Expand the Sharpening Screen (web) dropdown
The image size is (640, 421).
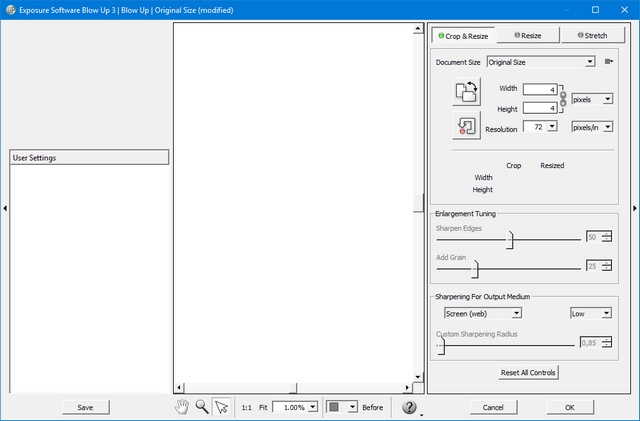tap(482, 313)
